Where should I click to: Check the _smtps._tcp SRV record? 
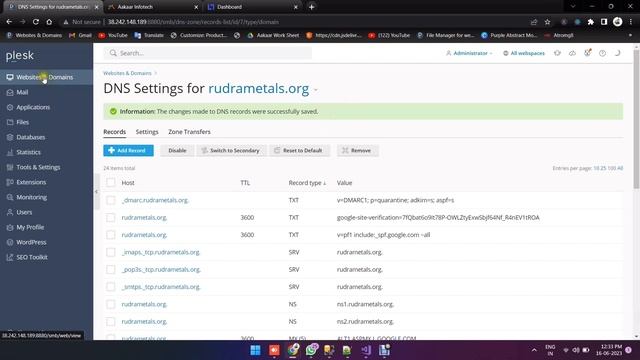click(111, 287)
